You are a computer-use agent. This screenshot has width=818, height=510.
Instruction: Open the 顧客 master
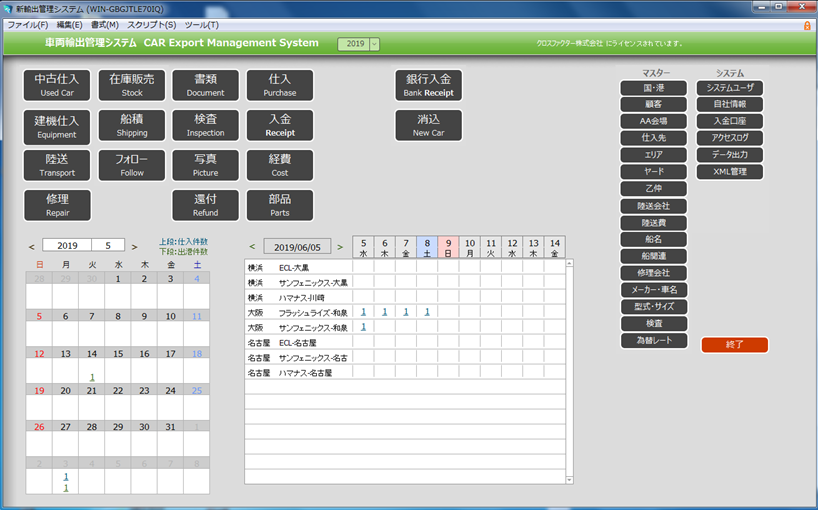coord(654,104)
